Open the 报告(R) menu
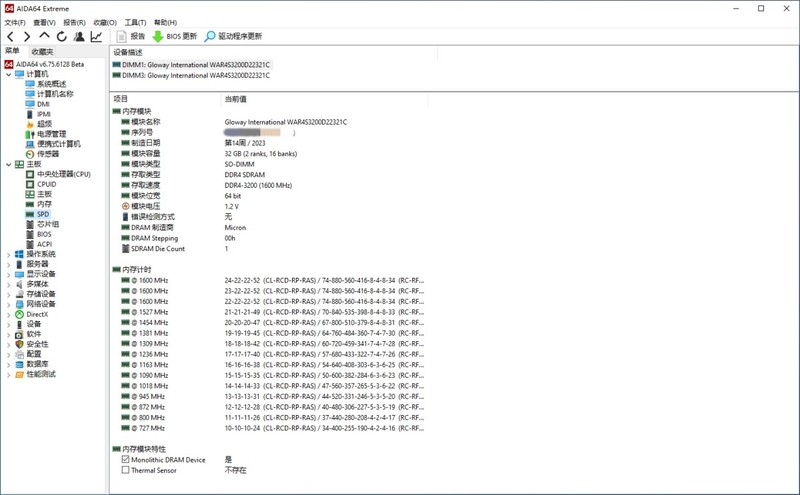 [74, 22]
